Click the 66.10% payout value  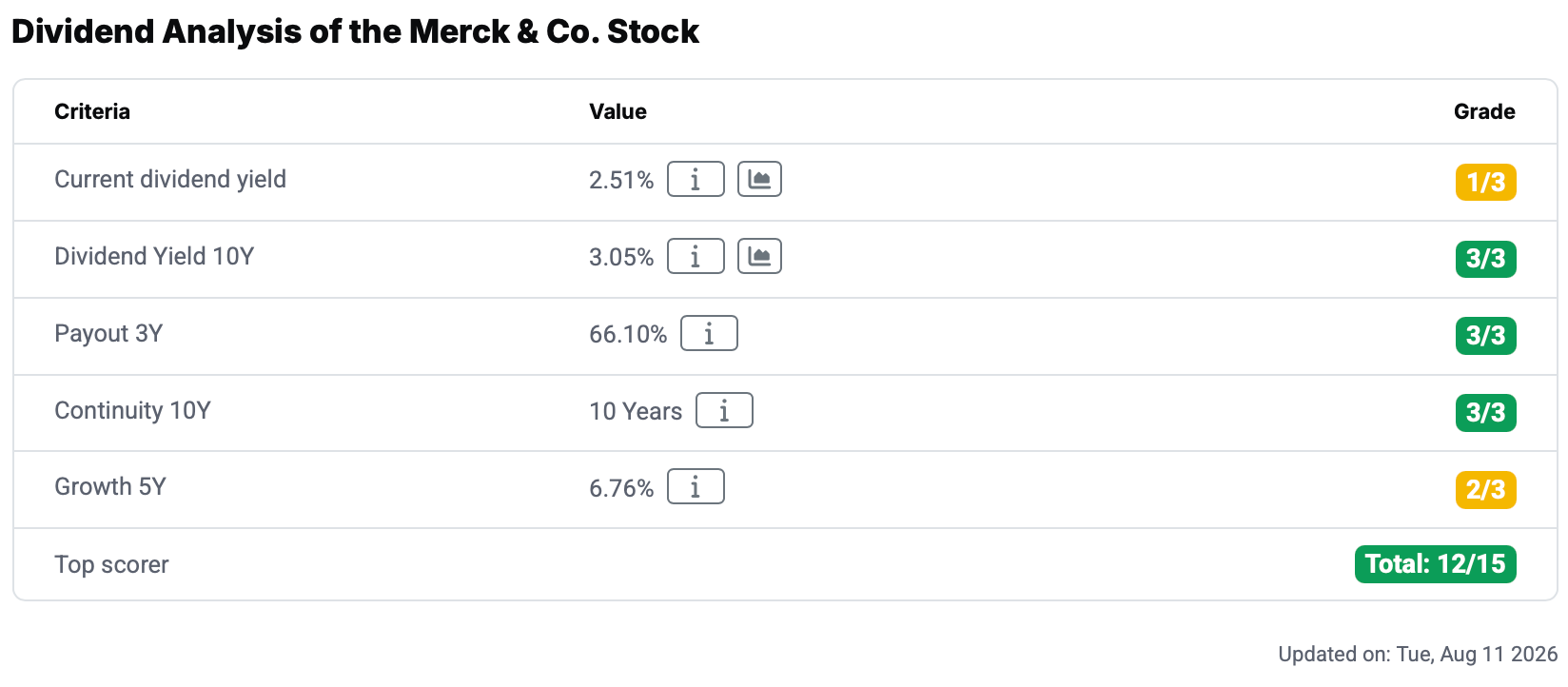coord(628,334)
